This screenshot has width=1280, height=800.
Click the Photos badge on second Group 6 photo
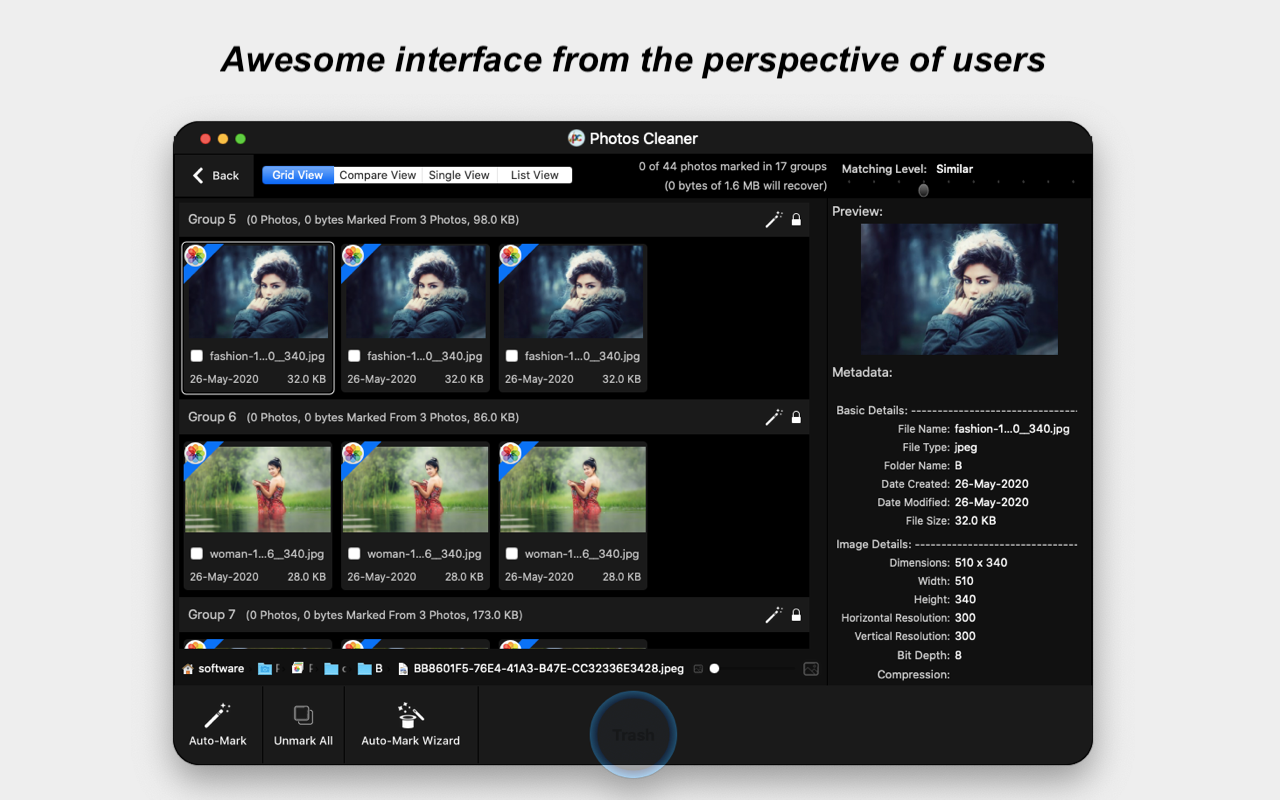(x=353, y=454)
